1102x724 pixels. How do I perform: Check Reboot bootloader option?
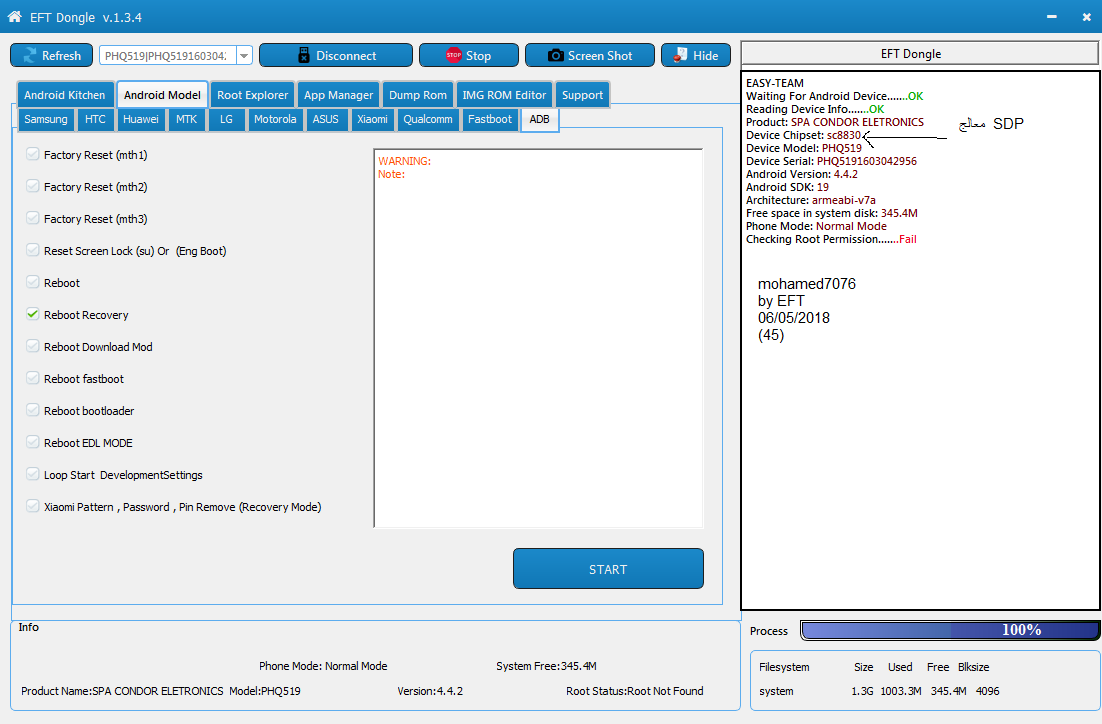(32, 410)
